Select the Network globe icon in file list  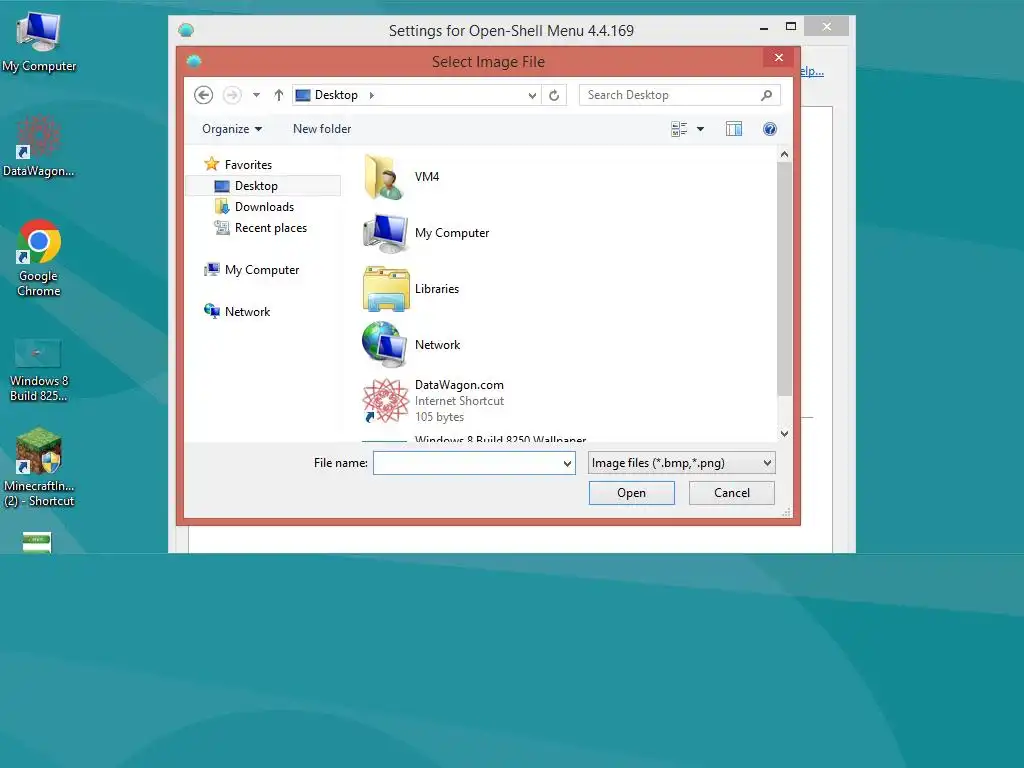pyautogui.click(x=385, y=345)
